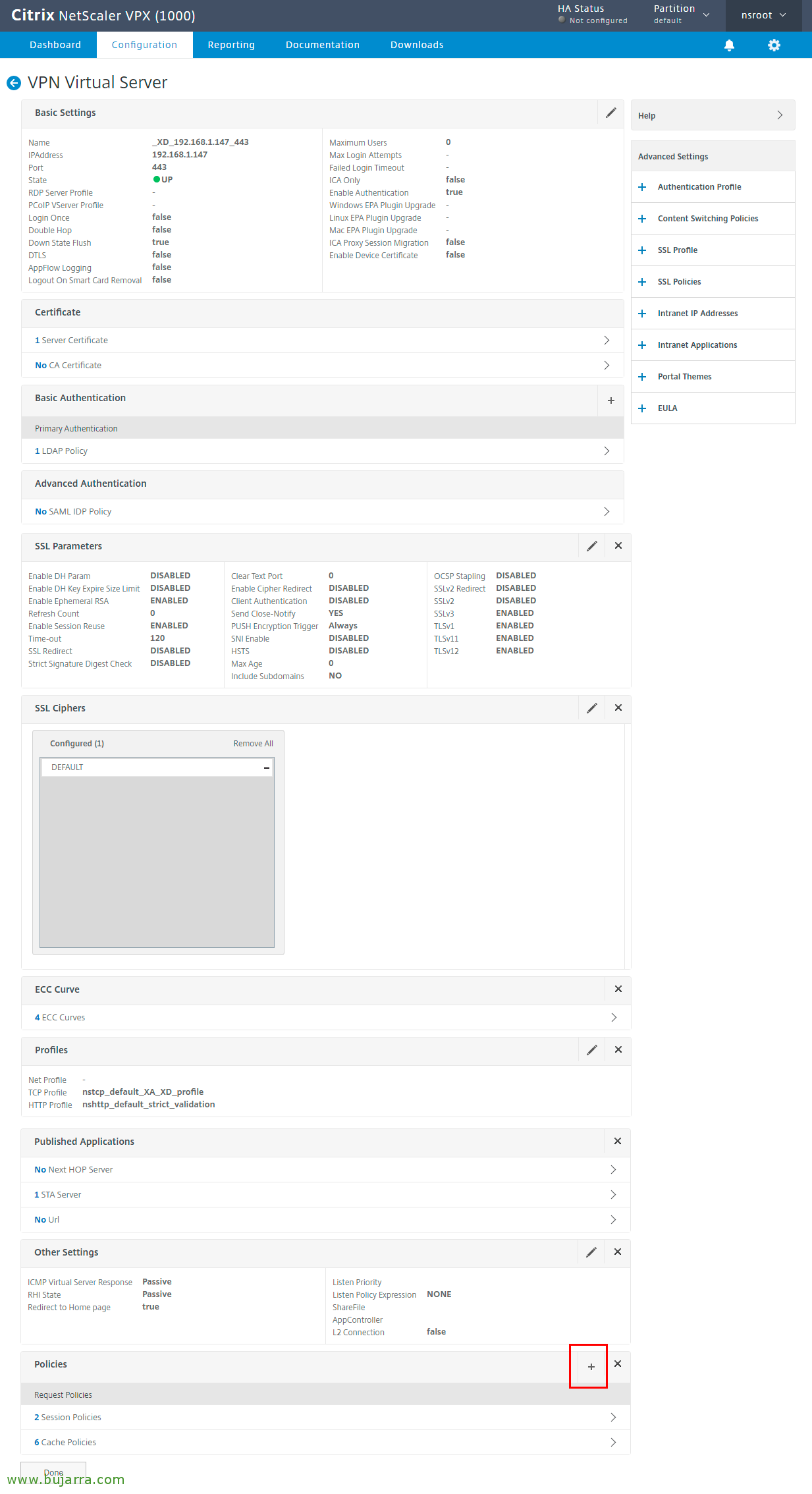The image size is (812, 1494).
Task: Switch to the Configuration tab
Action: 144,45
